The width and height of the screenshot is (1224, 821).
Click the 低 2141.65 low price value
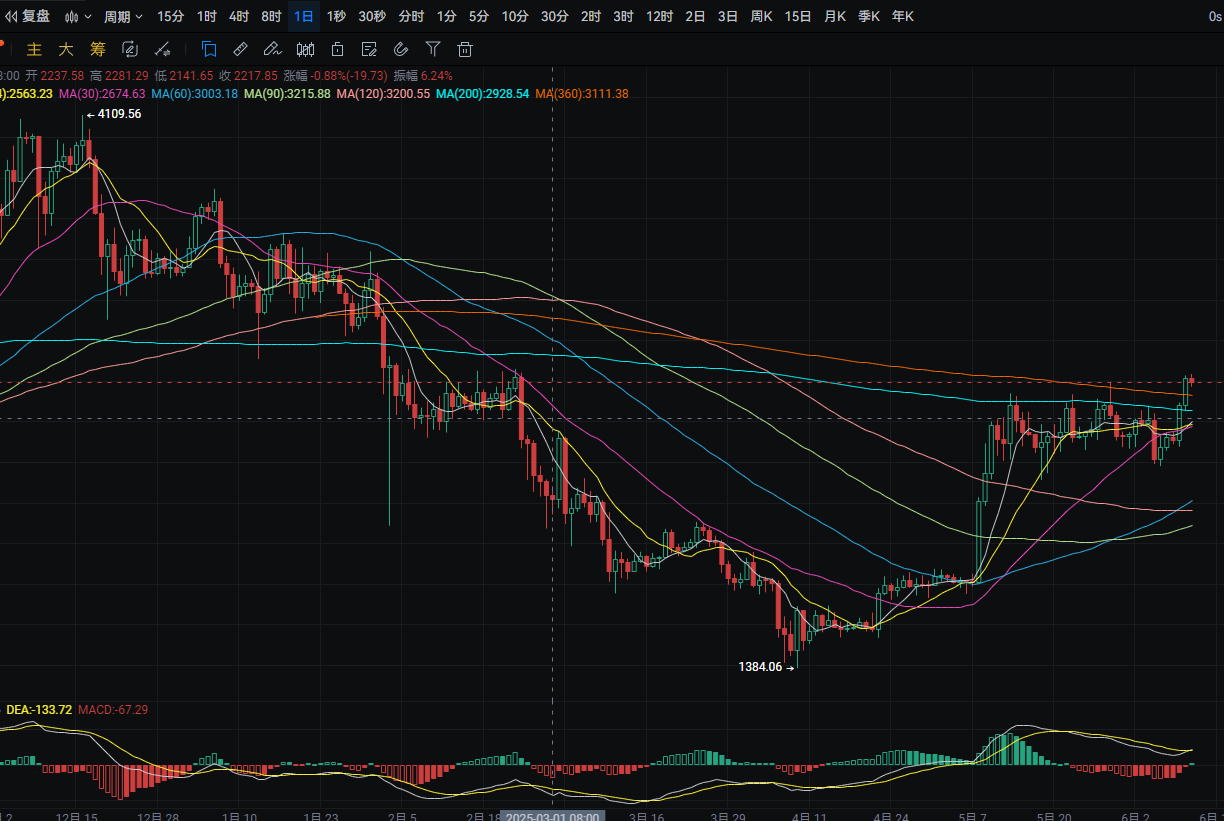coord(184,75)
